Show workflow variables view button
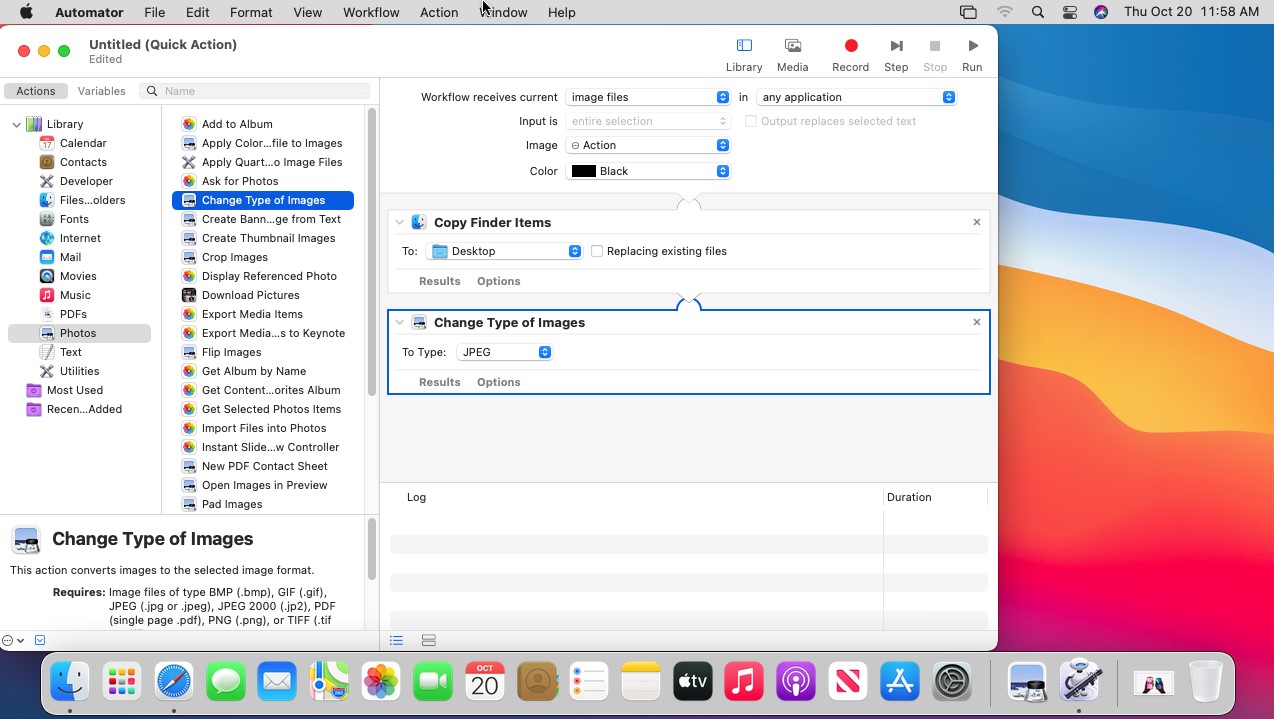The width and height of the screenshot is (1274, 719). coord(429,640)
